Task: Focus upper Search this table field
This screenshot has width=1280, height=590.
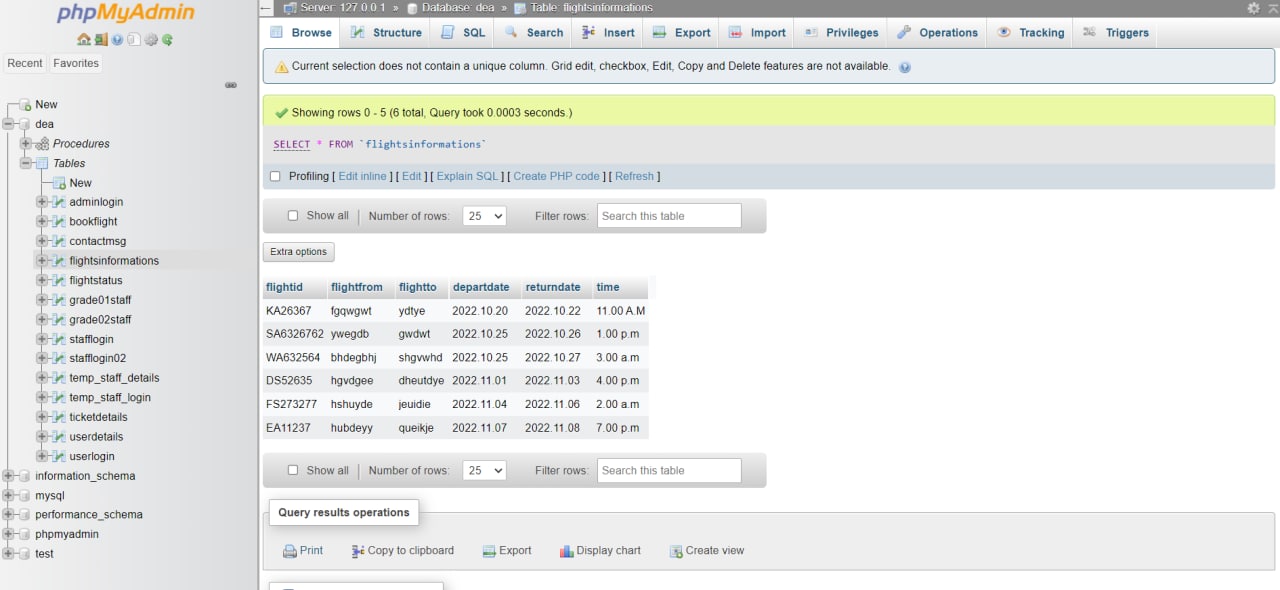Action: click(x=669, y=216)
